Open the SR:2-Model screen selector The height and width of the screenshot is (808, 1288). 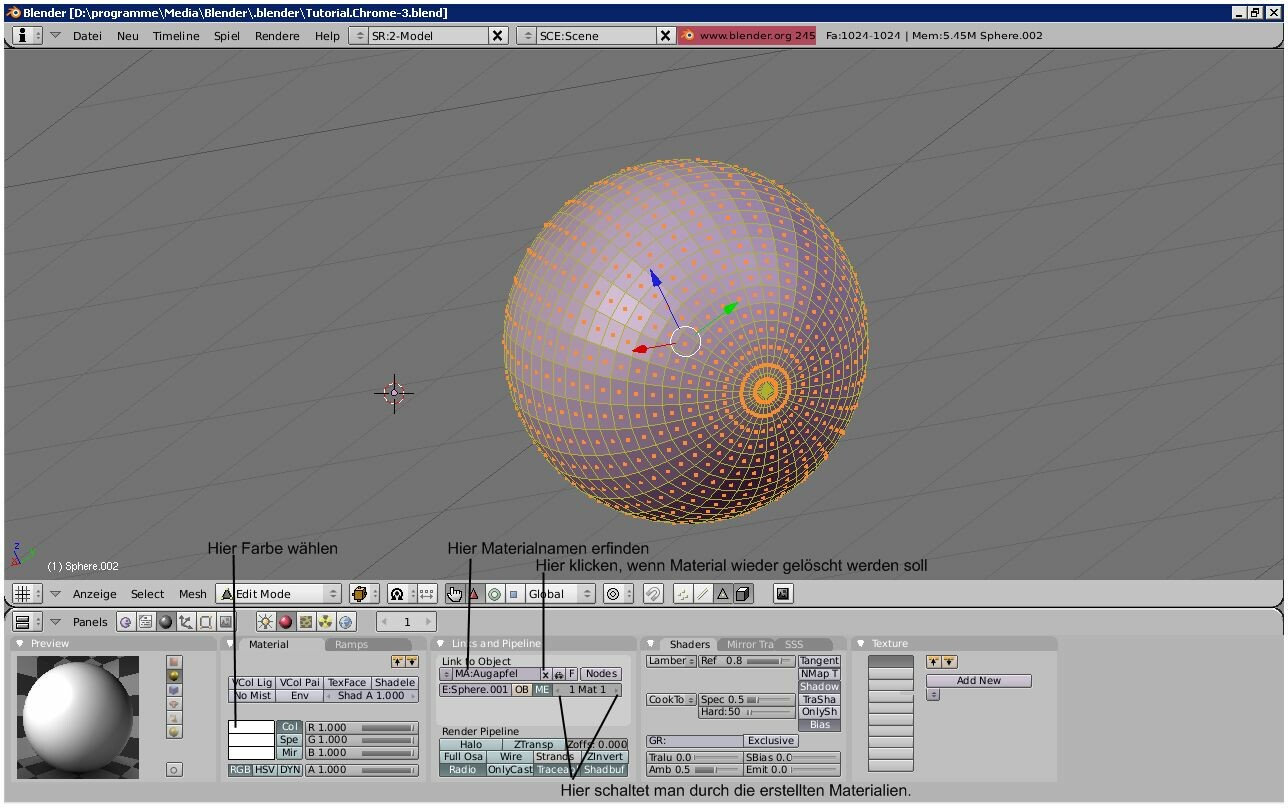[358, 35]
